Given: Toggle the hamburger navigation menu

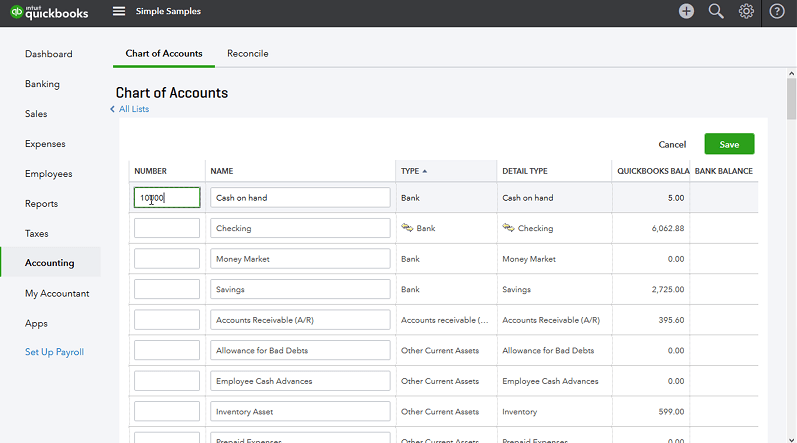Looking at the screenshot, I should [x=119, y=11].
